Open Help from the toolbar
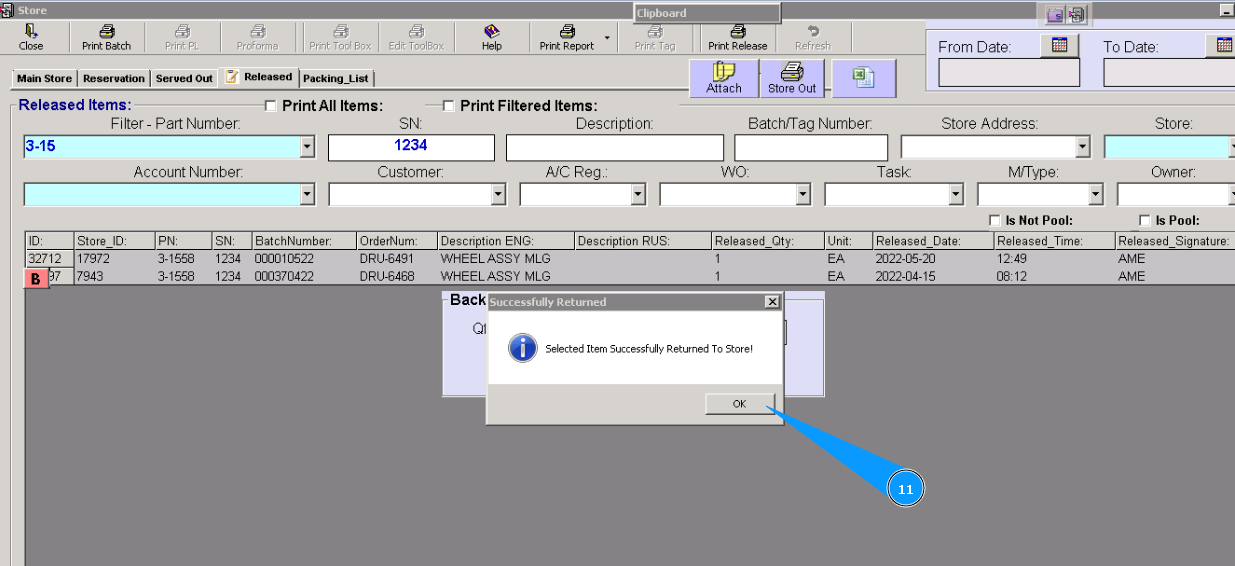This screenshot has width=1235, height=566. coord(492,38)
